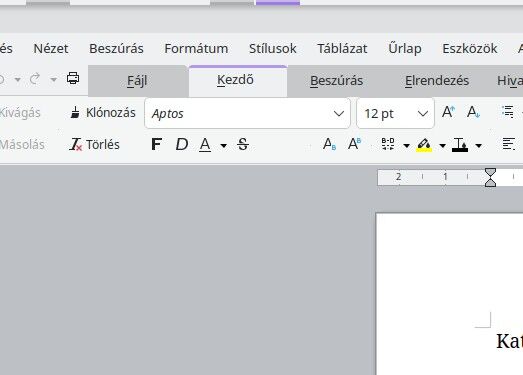Increase font size with the A up-arrow icon
This screenshot has width=523, height=375.
pyautogui.click(x=448, y=112)
